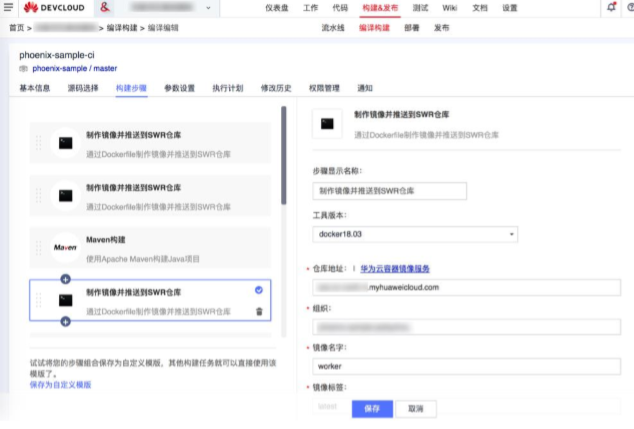Click the phoenix-sample-ci task title
The height and width of the screenshot is (429, 634).
pos(57,55)
